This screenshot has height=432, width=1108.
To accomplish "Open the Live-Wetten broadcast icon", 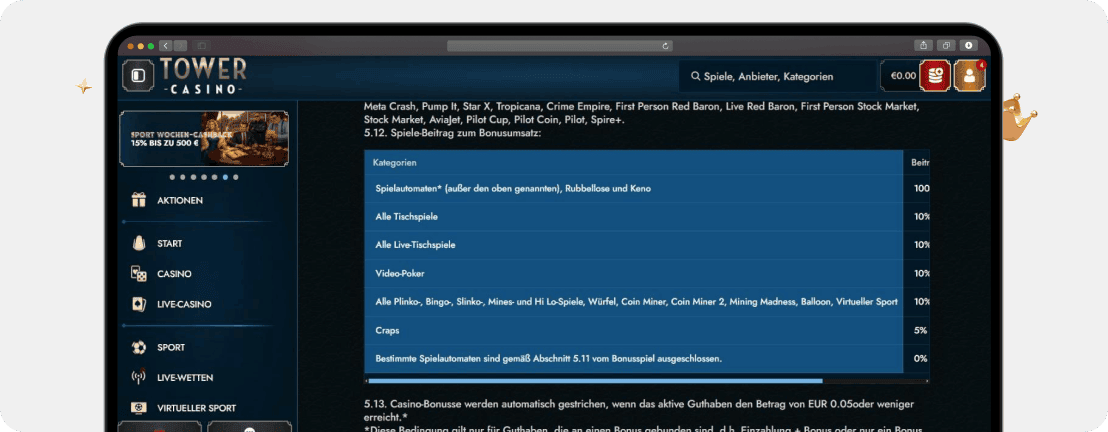I will [x=139, y=378].
